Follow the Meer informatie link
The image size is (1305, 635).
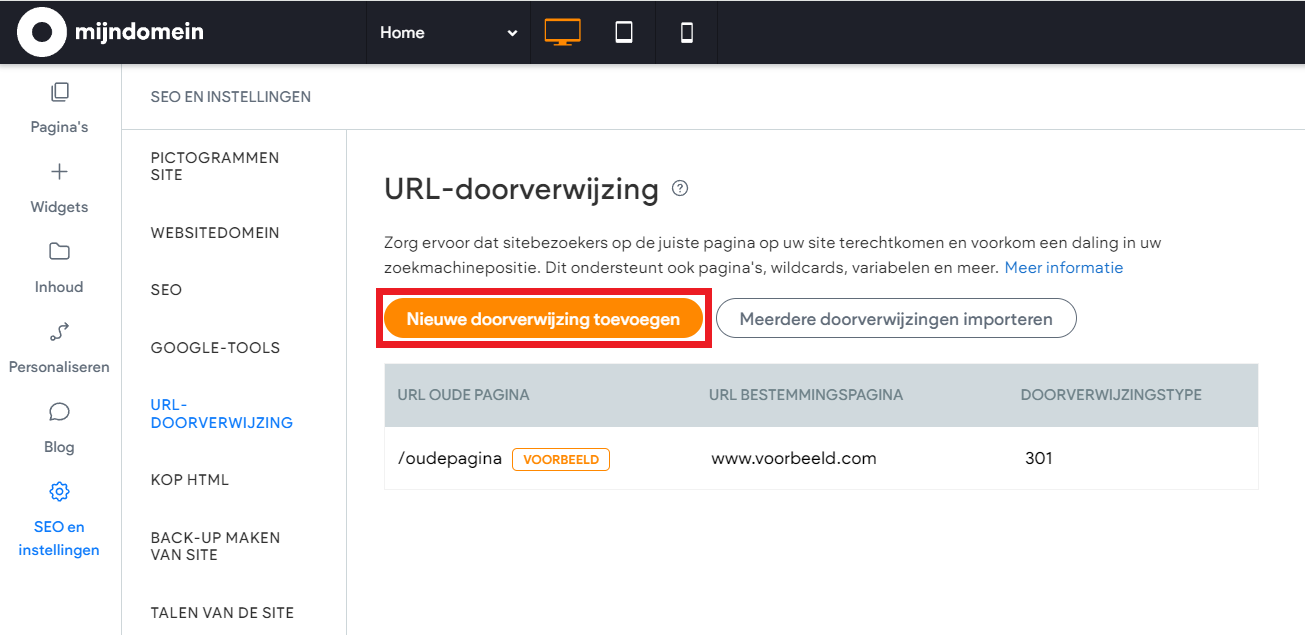pos(1063,268)
